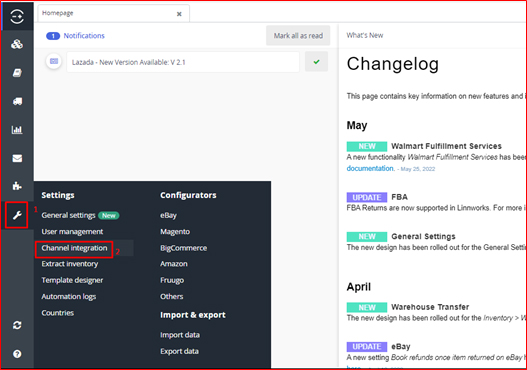
Task: Open the Email envelope sidebar icon
Action: point(17,158)
